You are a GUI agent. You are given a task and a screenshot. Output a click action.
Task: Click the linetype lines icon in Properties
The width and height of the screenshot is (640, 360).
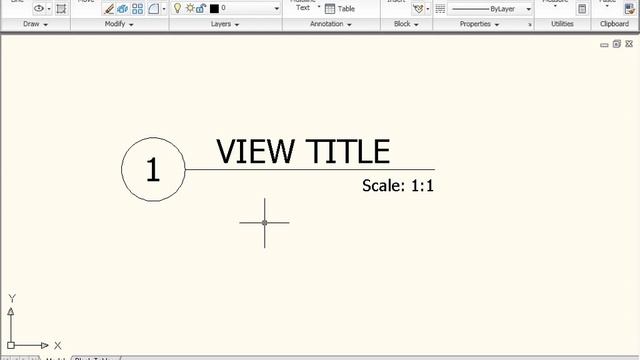440,9
